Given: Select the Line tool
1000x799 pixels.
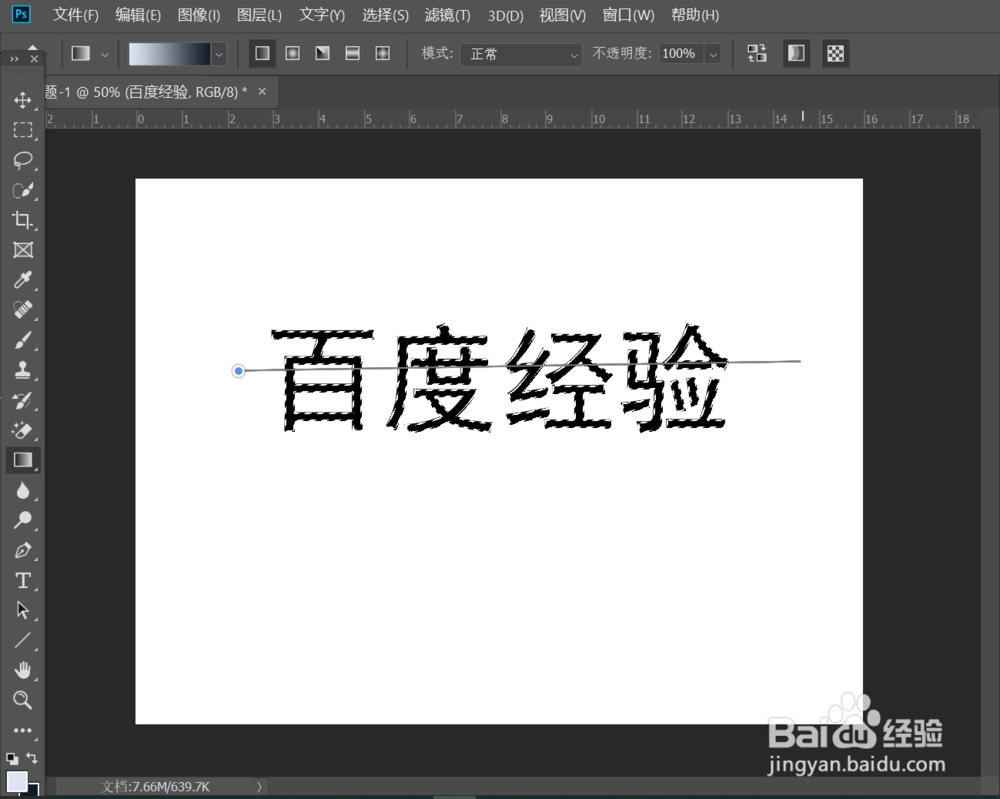Looking at the screenshot, I should coord(23,640).
